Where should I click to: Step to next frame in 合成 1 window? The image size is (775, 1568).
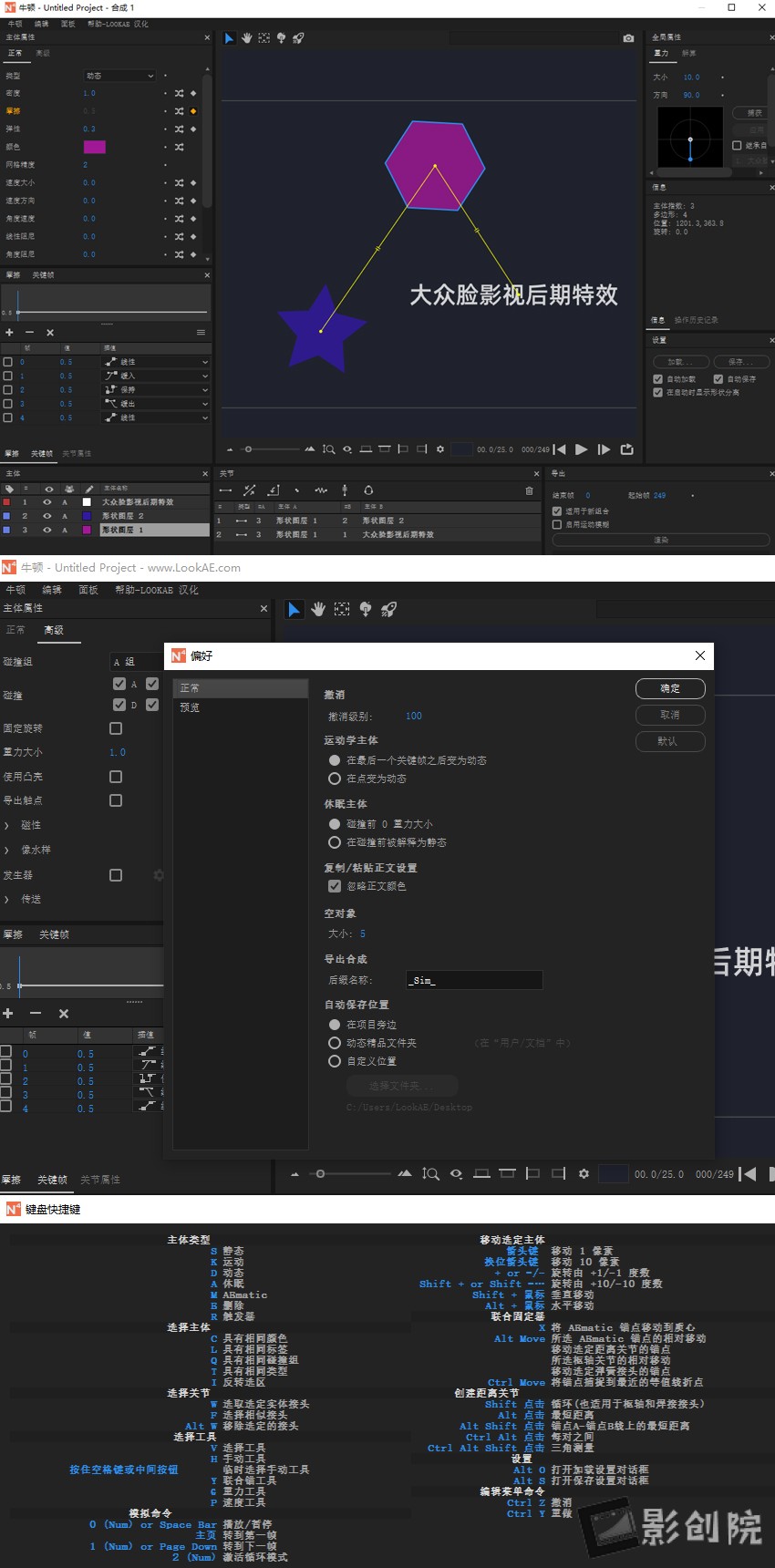604,449
